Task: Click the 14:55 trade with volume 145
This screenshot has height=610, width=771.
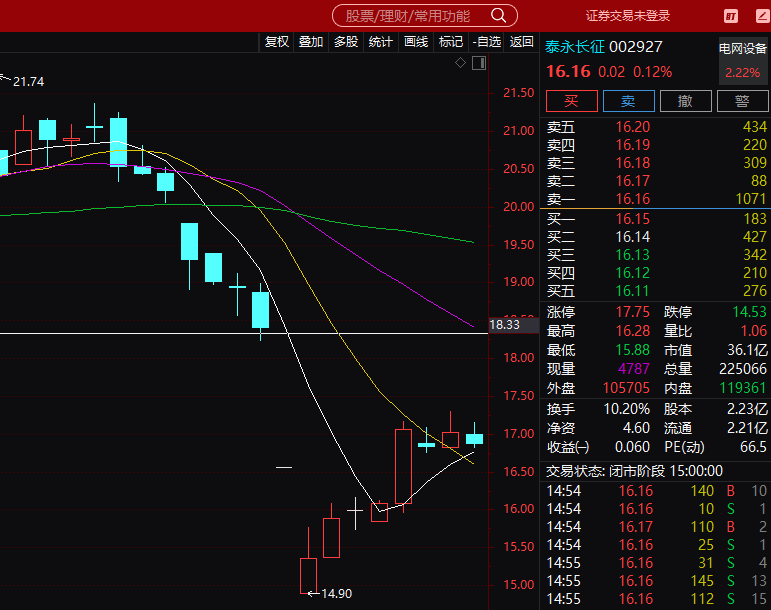Action: (x=655, y=581)
